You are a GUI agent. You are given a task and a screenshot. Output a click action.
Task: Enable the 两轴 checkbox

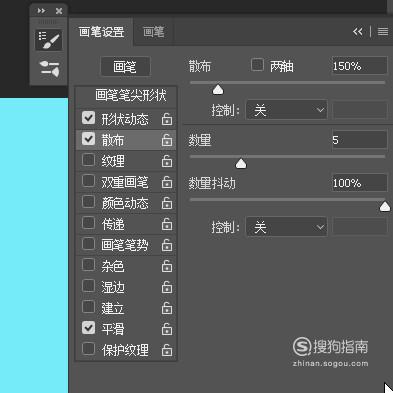[x=257, y=65]
